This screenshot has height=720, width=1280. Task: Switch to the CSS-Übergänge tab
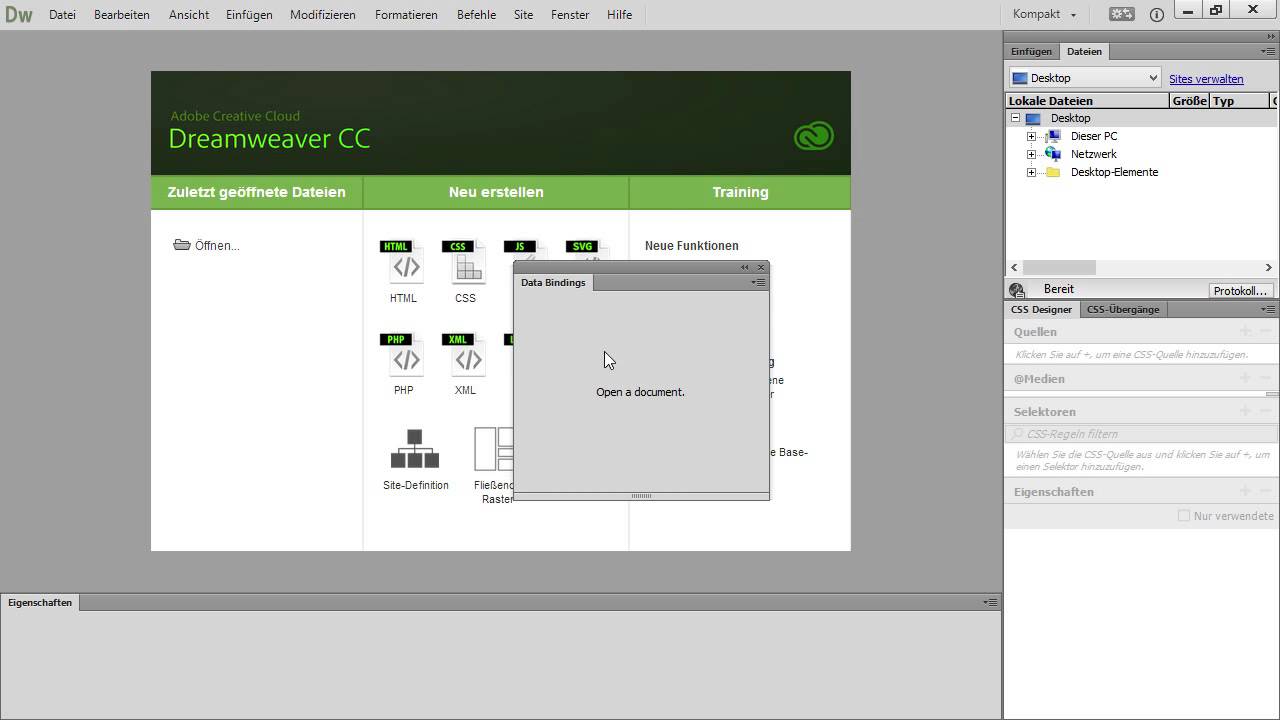[x=1123, y=309]
